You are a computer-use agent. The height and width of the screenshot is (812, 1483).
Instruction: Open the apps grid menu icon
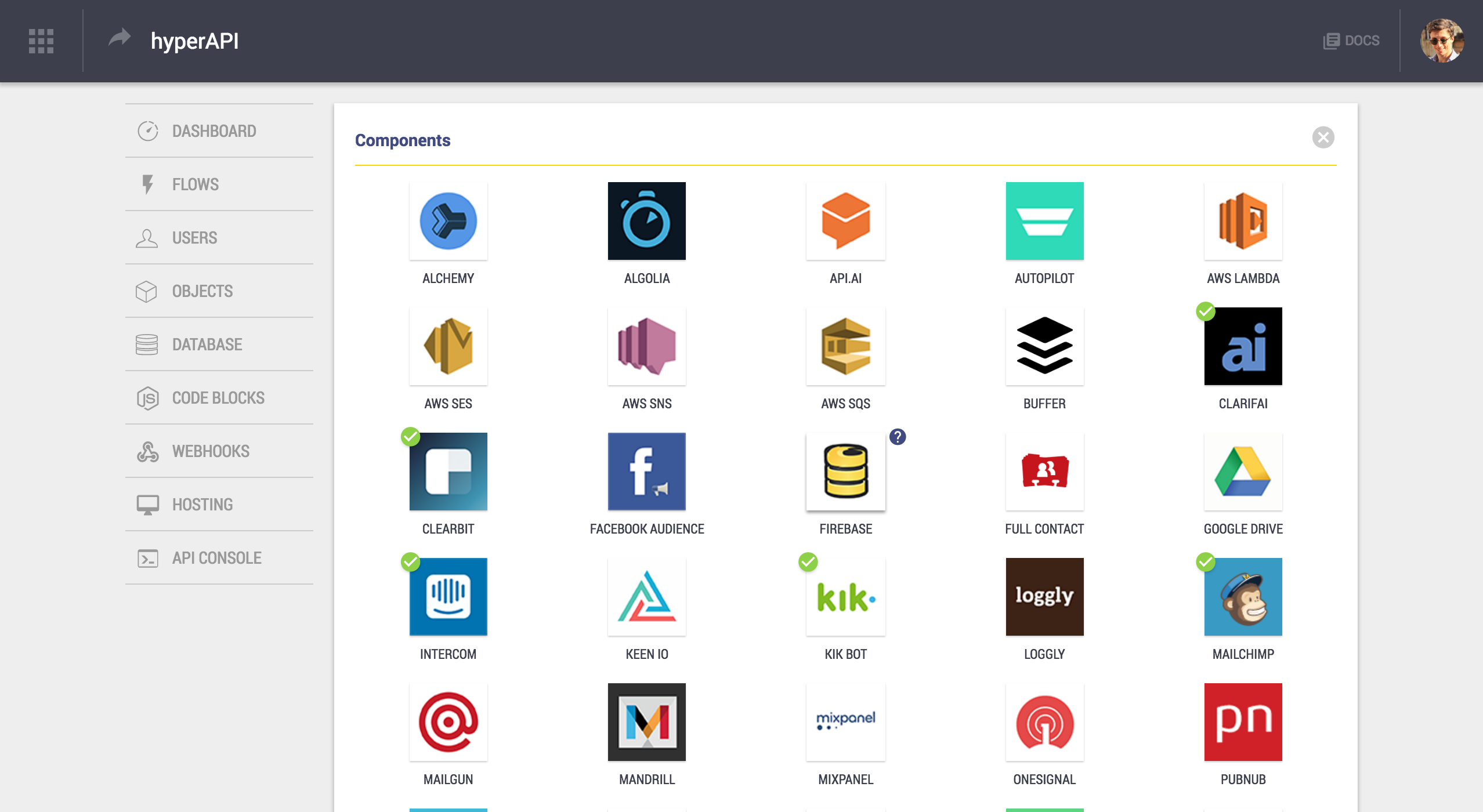point(41,41)
